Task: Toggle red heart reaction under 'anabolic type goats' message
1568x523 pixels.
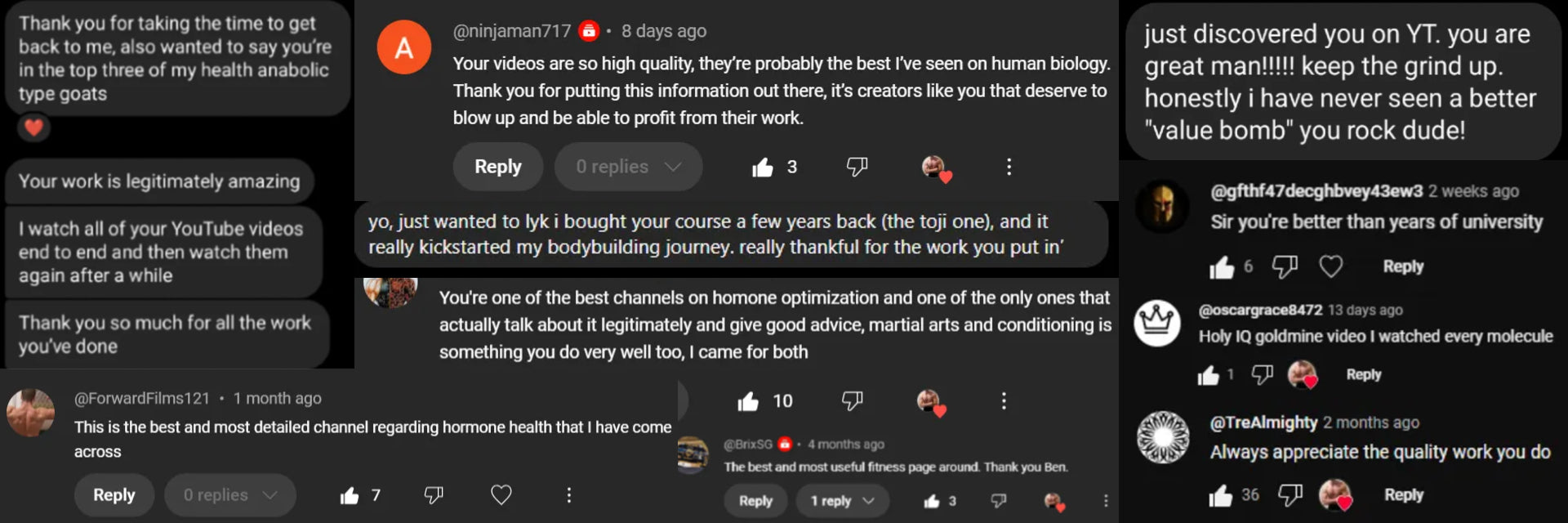Action: click(x=33, y=127)
